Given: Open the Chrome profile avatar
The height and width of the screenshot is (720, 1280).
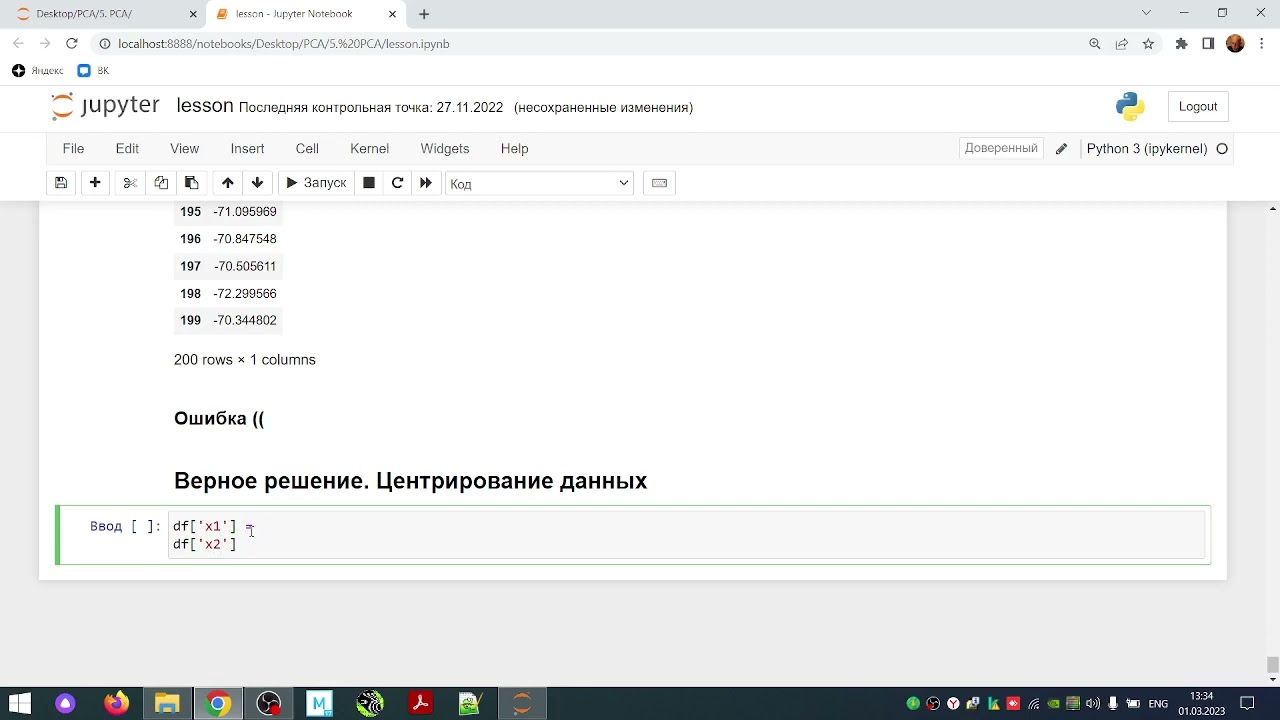Looking at the screenshot, I should pos(1235,44).
